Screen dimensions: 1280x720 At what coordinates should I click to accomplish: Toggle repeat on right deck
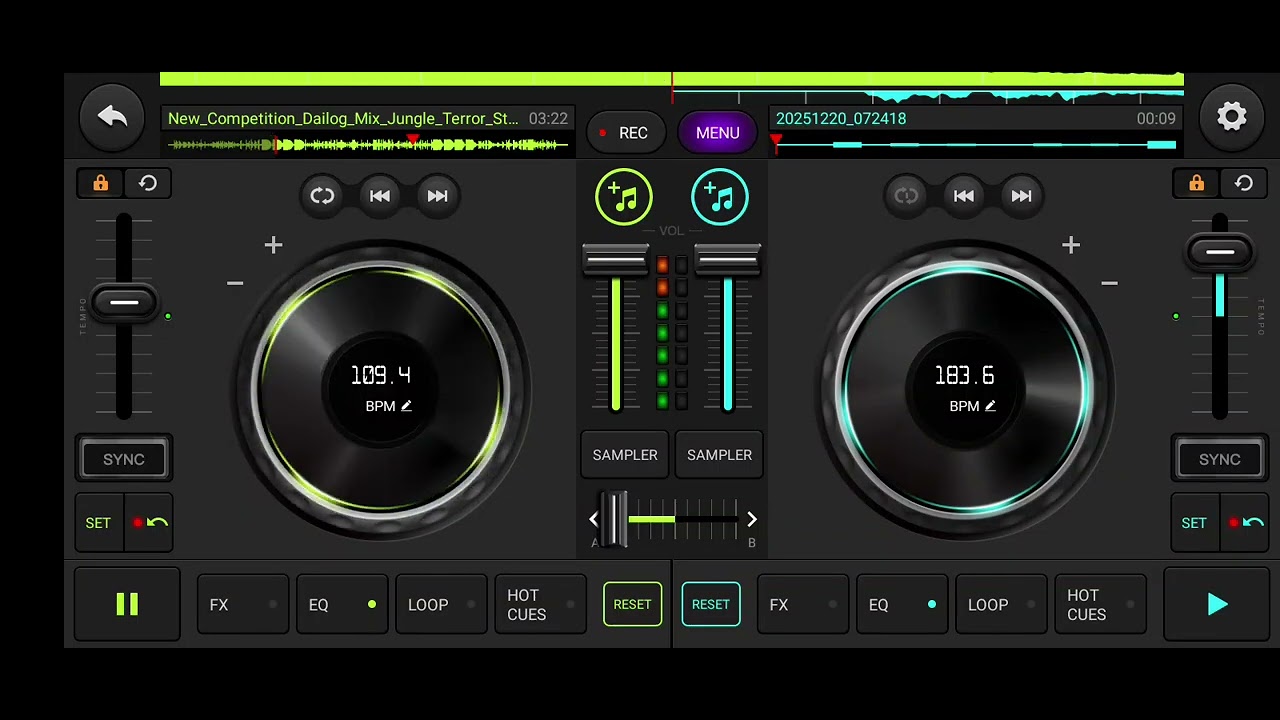(x=906, y=196)
